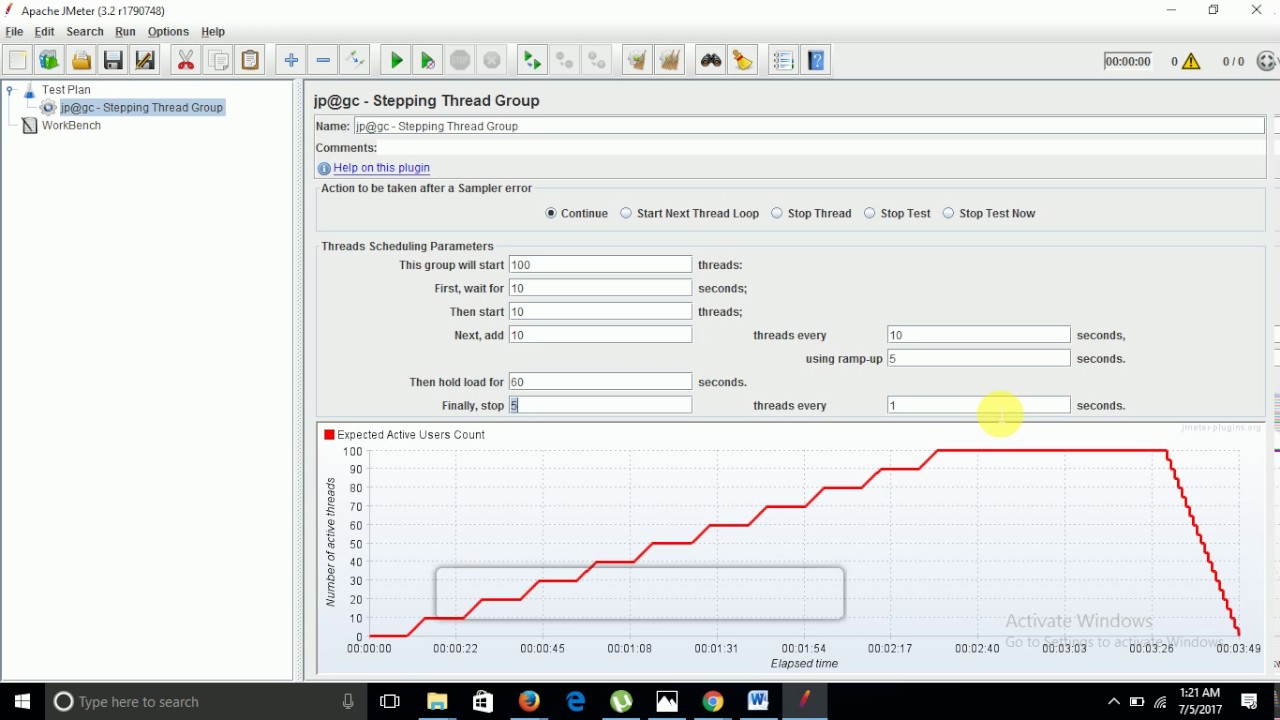Click the elapsed time 00:00:00 display
1280x720 pixels.
pos(1128,62)
